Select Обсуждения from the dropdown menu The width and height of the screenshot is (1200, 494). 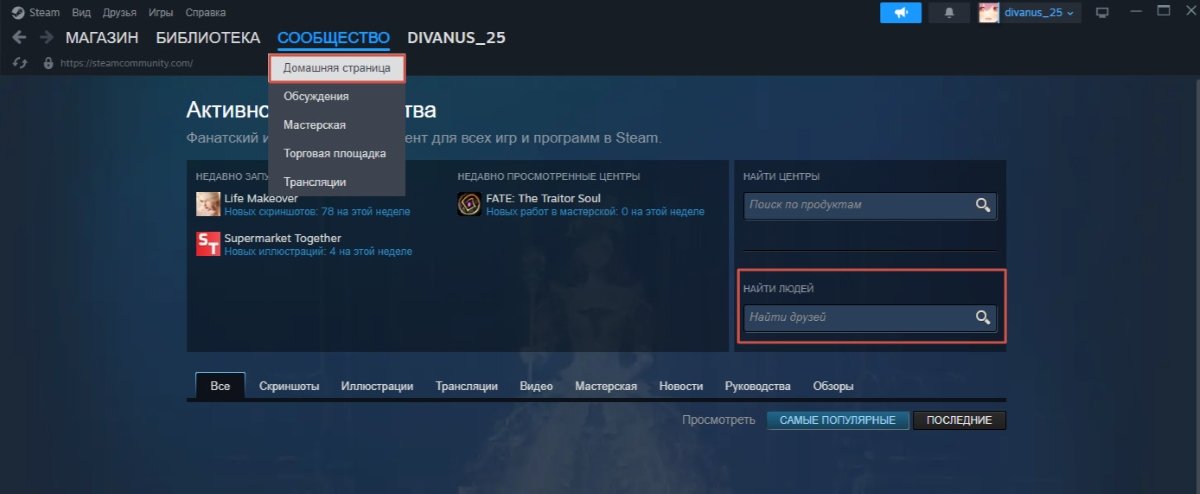(316, 96)
